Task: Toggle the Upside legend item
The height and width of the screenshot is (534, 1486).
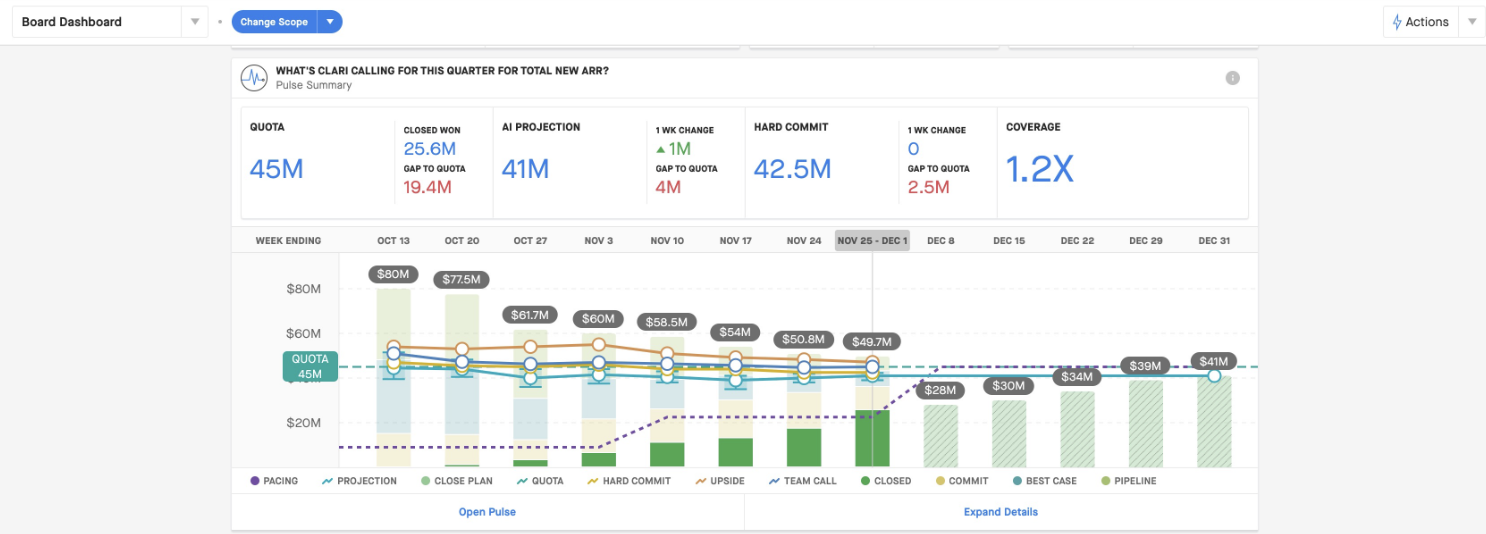Action: (719, 481)
